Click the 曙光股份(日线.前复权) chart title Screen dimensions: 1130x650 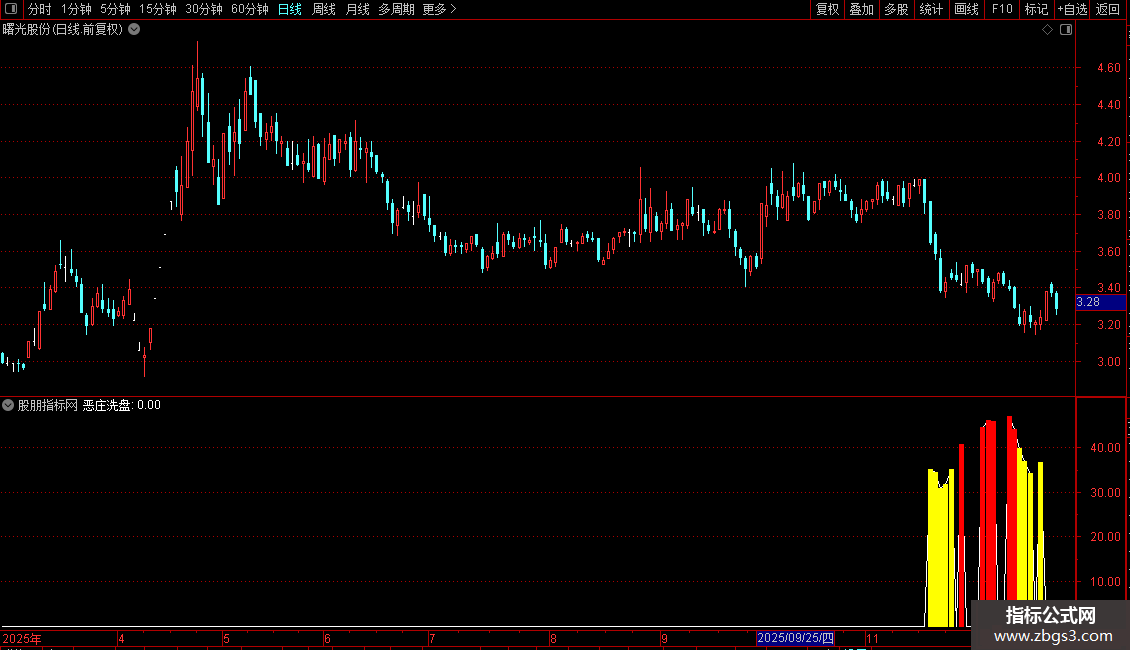click(63, 30)
